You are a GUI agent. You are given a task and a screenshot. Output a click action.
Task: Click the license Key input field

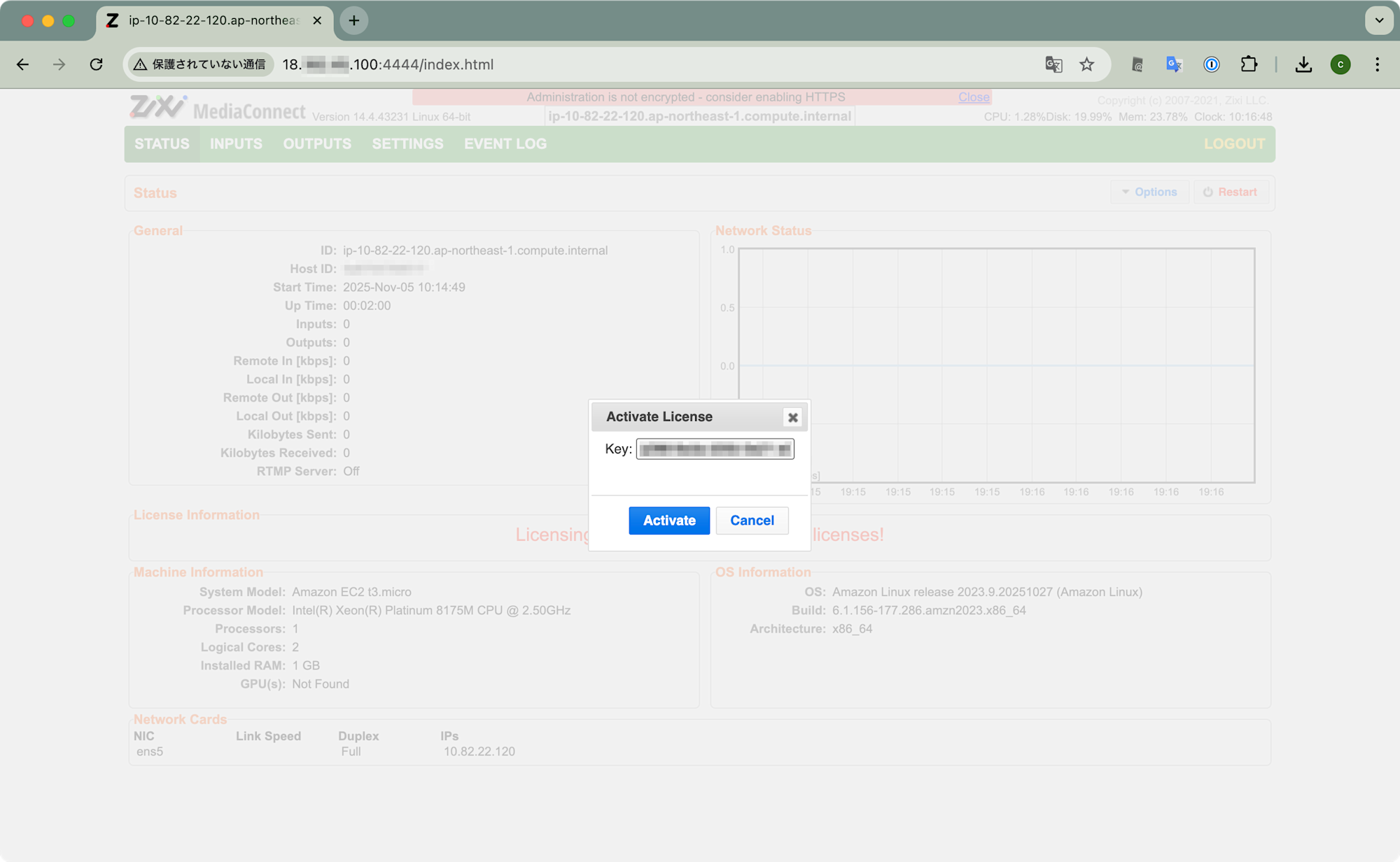[x=715, y=448]
